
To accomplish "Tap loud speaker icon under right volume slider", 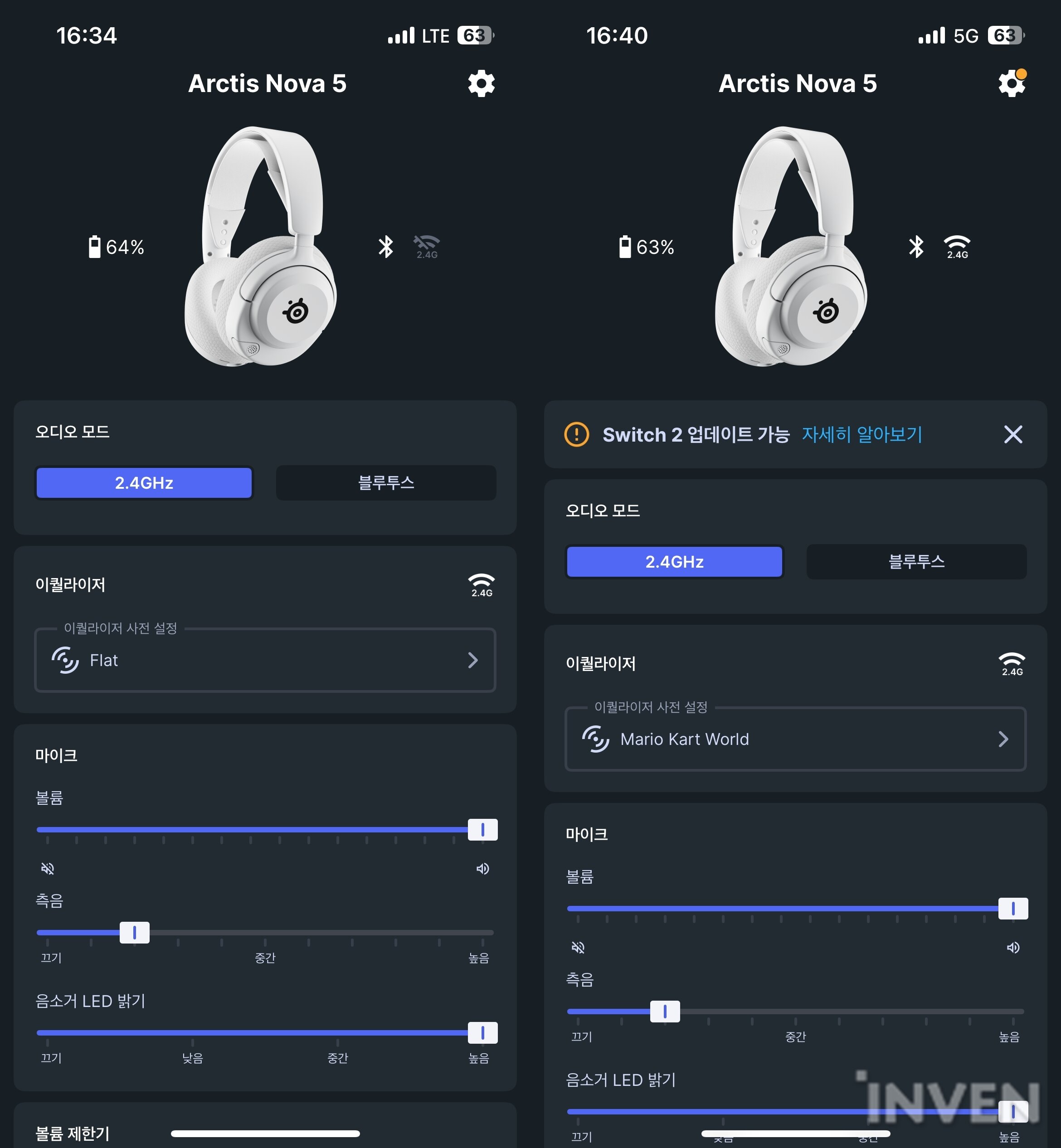I will click(1013, 947).
